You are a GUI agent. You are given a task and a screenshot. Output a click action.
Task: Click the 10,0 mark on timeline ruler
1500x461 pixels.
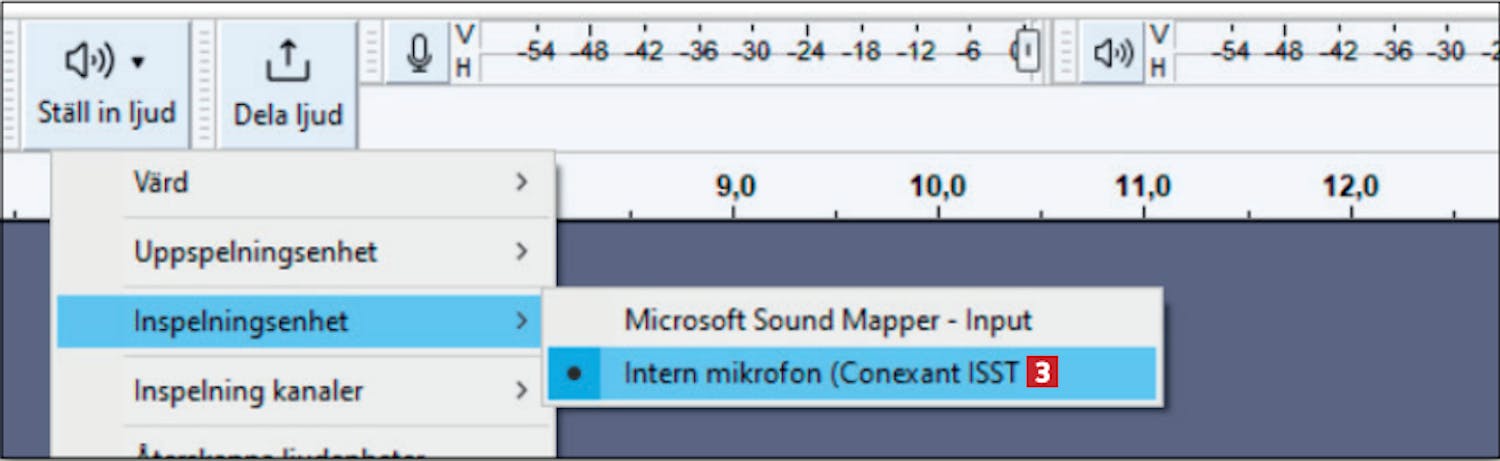(937, 187)
